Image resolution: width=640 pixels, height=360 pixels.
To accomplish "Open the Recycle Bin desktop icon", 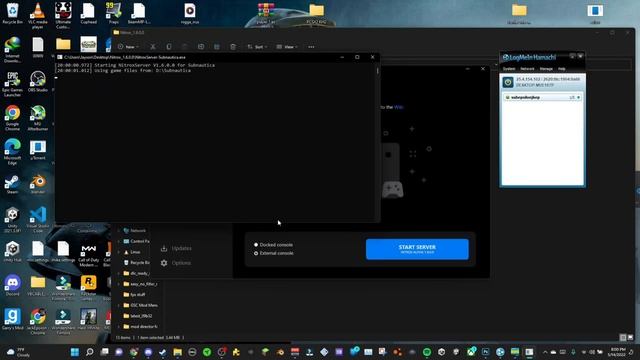I will (12, 13).
